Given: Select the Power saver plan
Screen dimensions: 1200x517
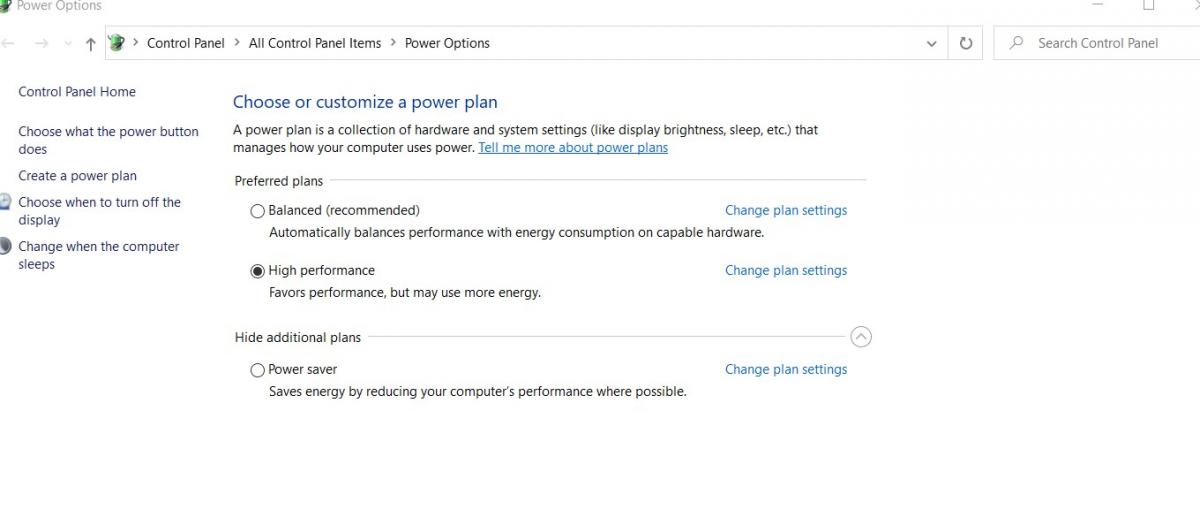Looking at the screenshot, I should coord(258,370).
